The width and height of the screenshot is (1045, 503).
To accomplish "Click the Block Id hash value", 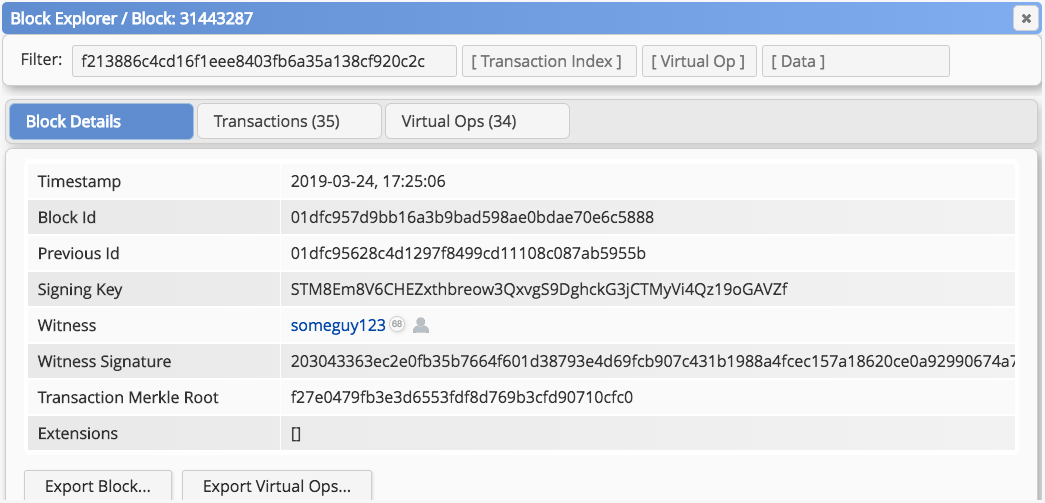I will (x=472, y=217).
